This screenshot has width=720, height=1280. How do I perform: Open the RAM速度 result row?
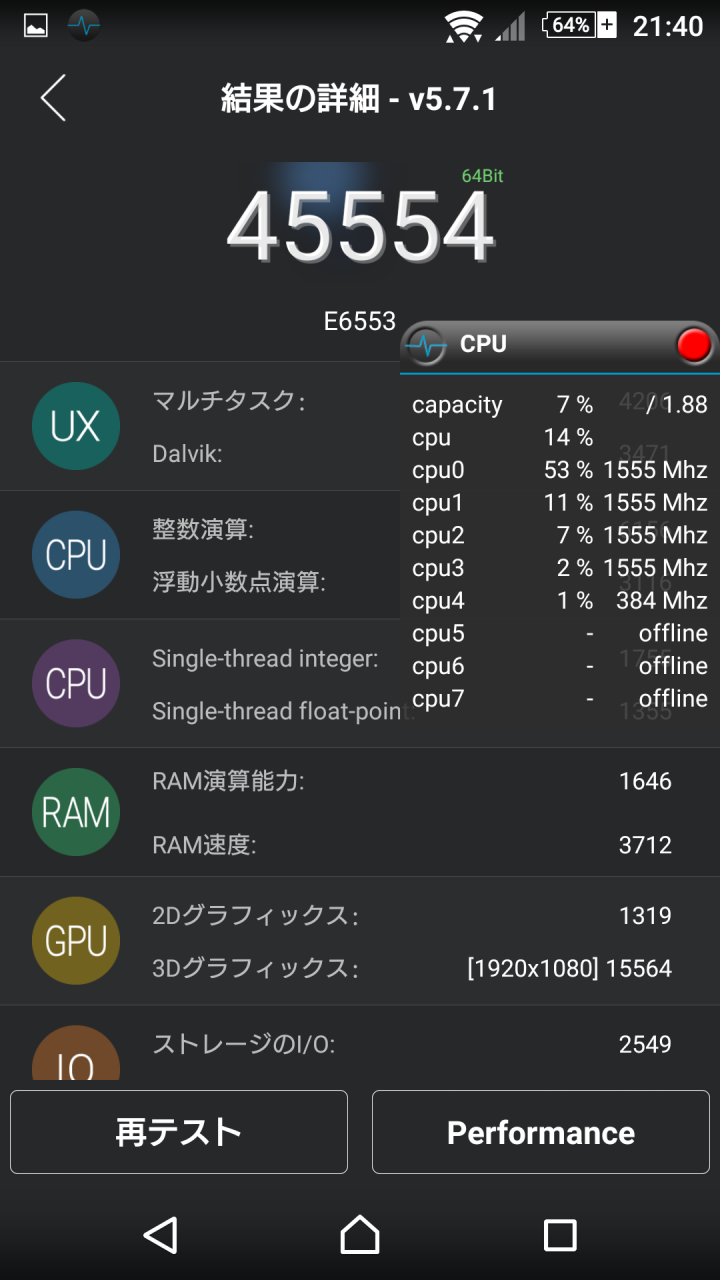410,845
